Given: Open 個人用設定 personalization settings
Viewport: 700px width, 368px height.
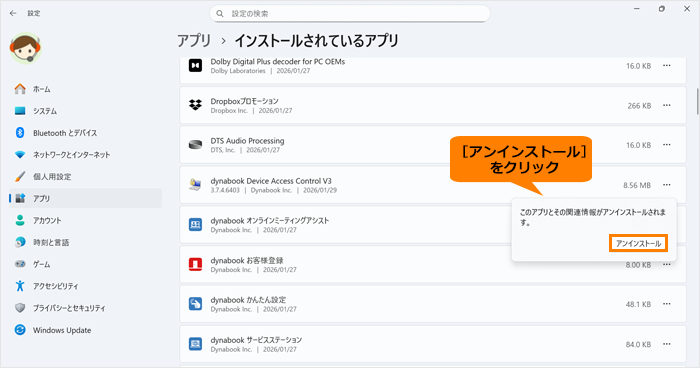Looking at the screenshot, I should (85, 176).
